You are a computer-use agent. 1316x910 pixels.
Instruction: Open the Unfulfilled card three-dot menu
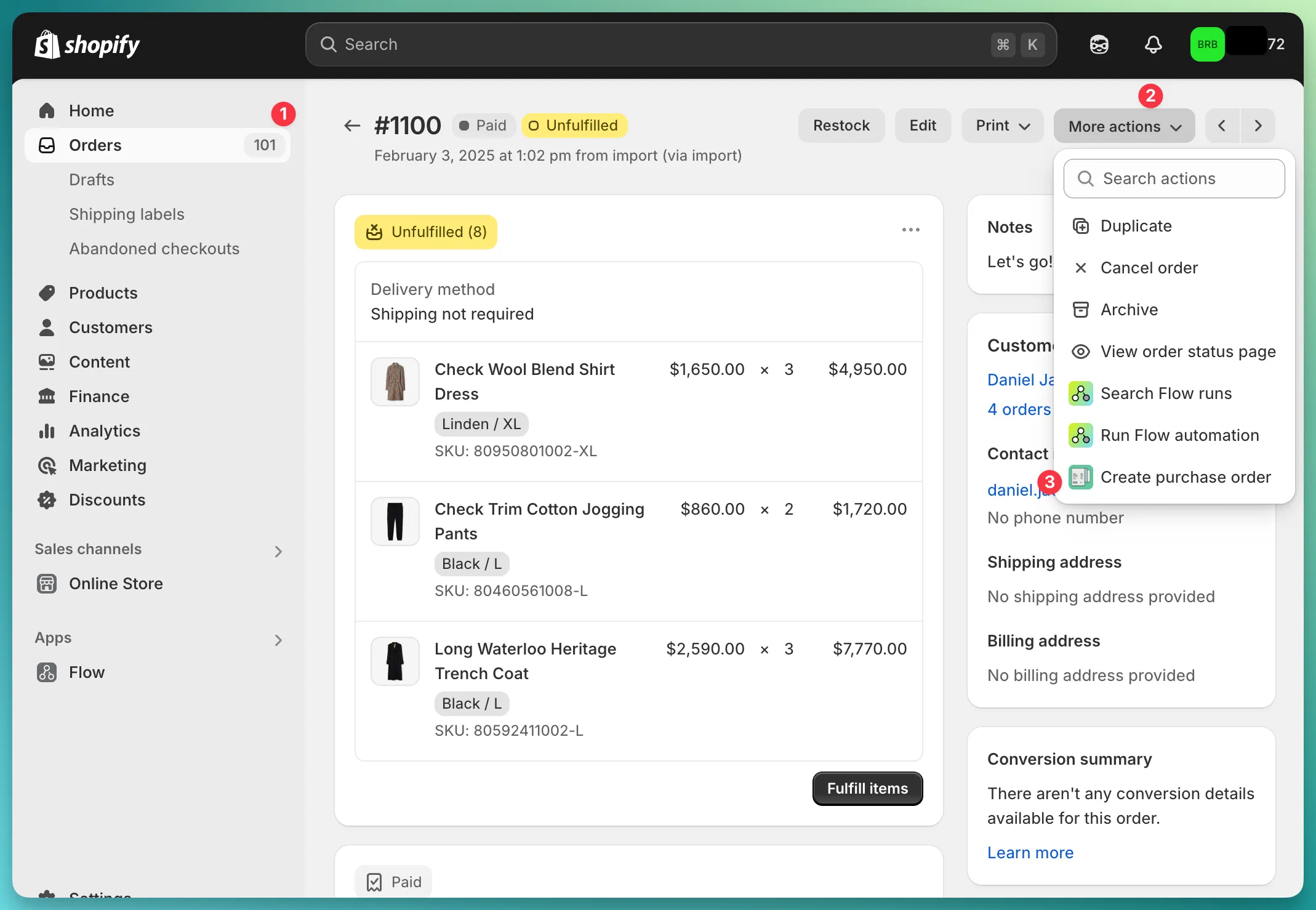pos(910,230)
